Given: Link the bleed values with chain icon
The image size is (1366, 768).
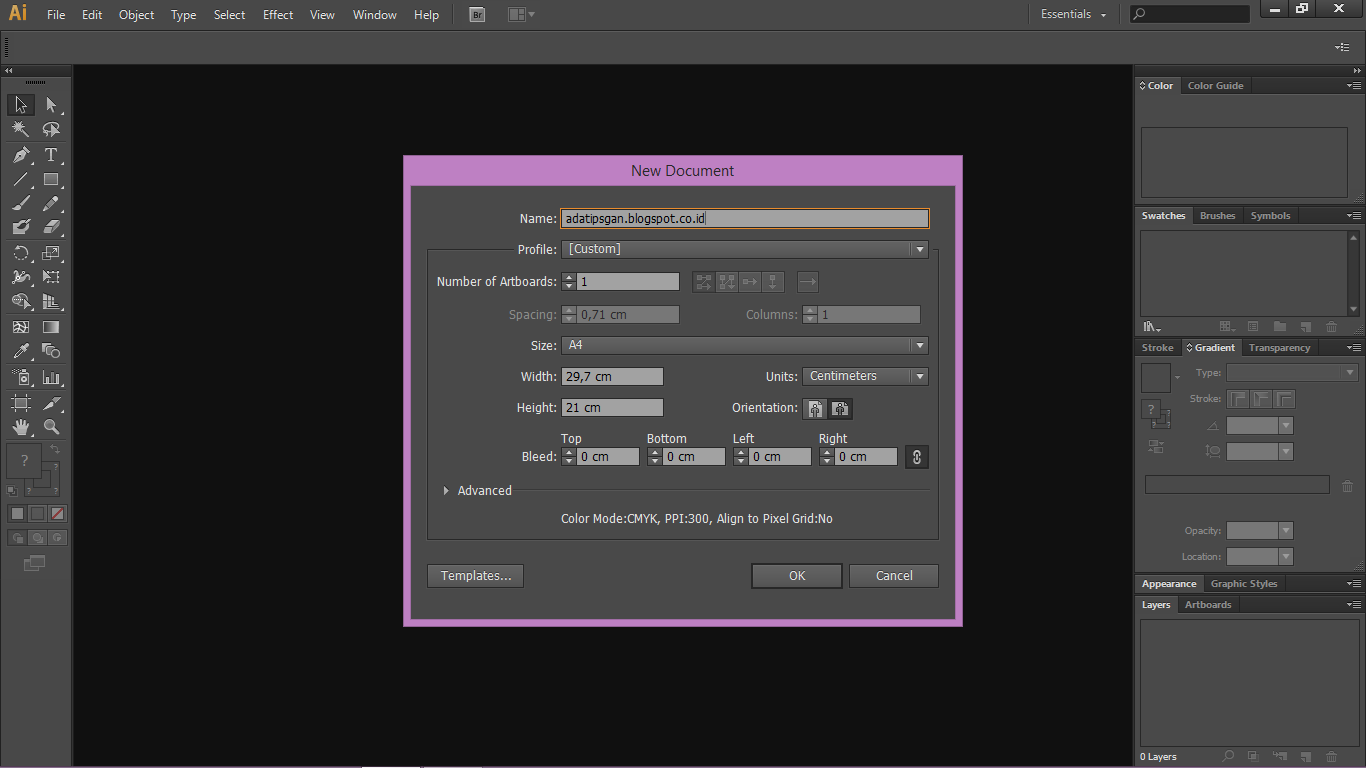Looking at the screenshot, I should (x=916, y=457).
